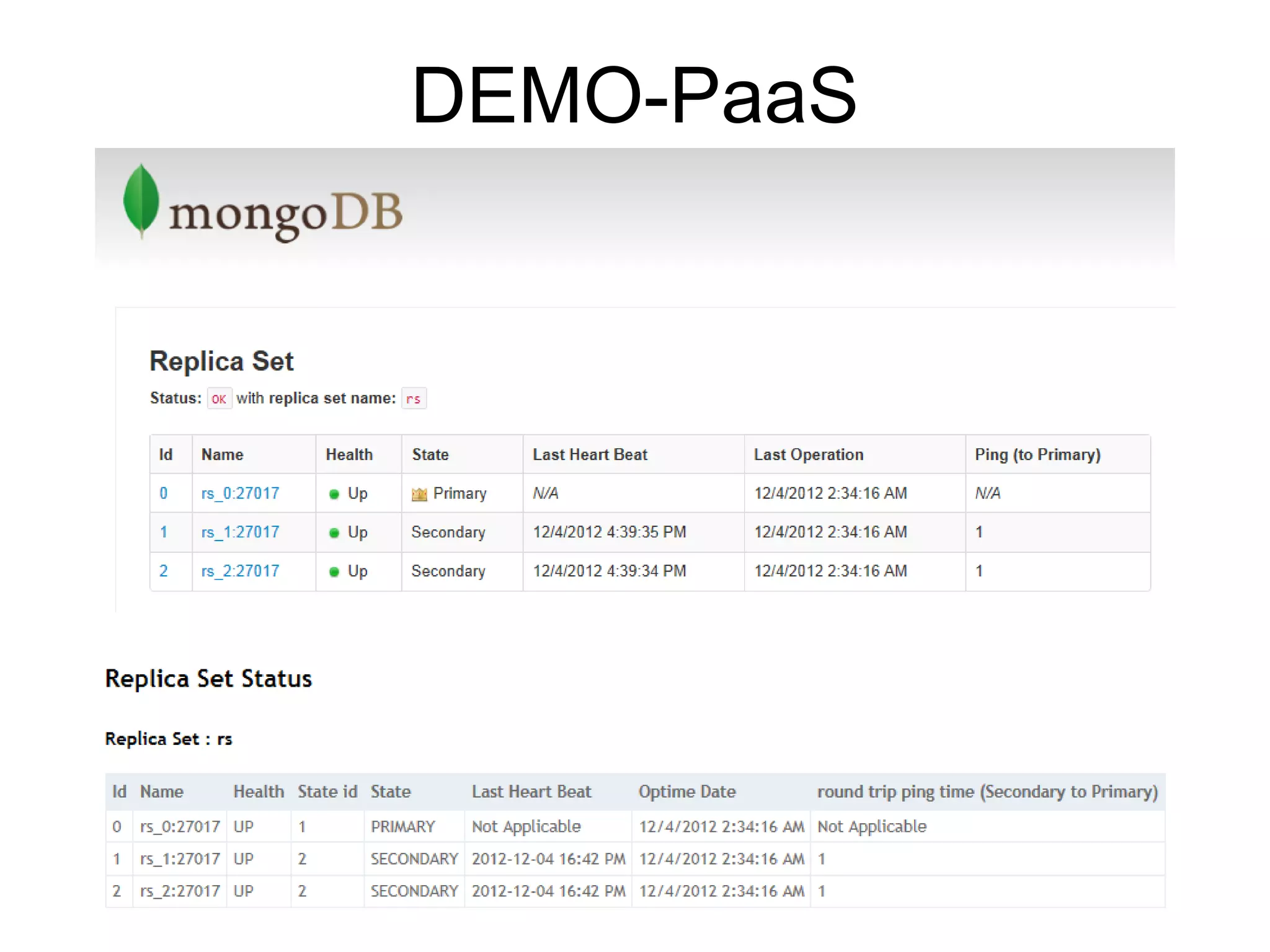Click Optime Date for rs_2:27017 lower row
This screenshot has height=952, width=1270.
(722, 891)
